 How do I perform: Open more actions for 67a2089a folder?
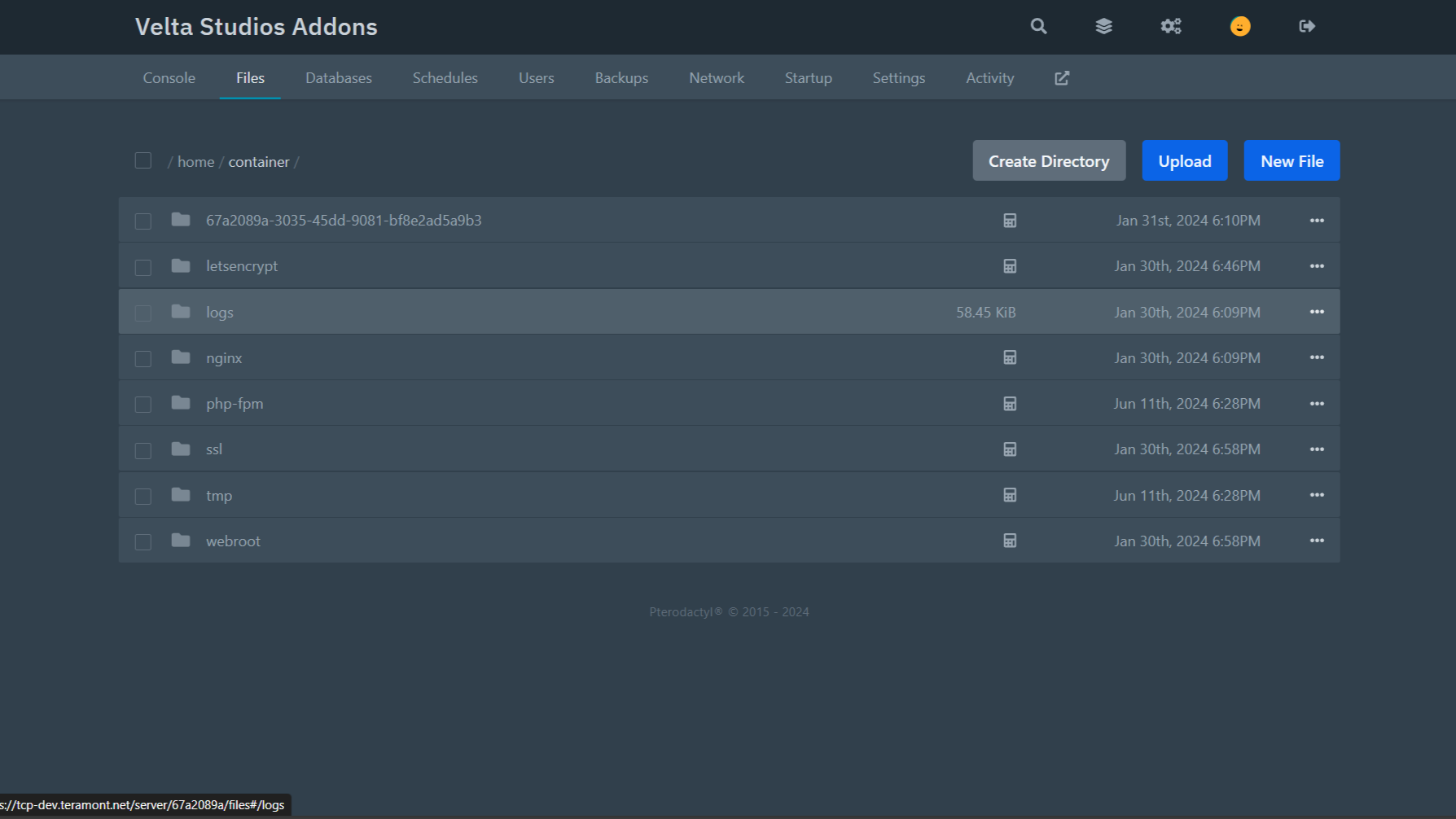point(1317,221)
